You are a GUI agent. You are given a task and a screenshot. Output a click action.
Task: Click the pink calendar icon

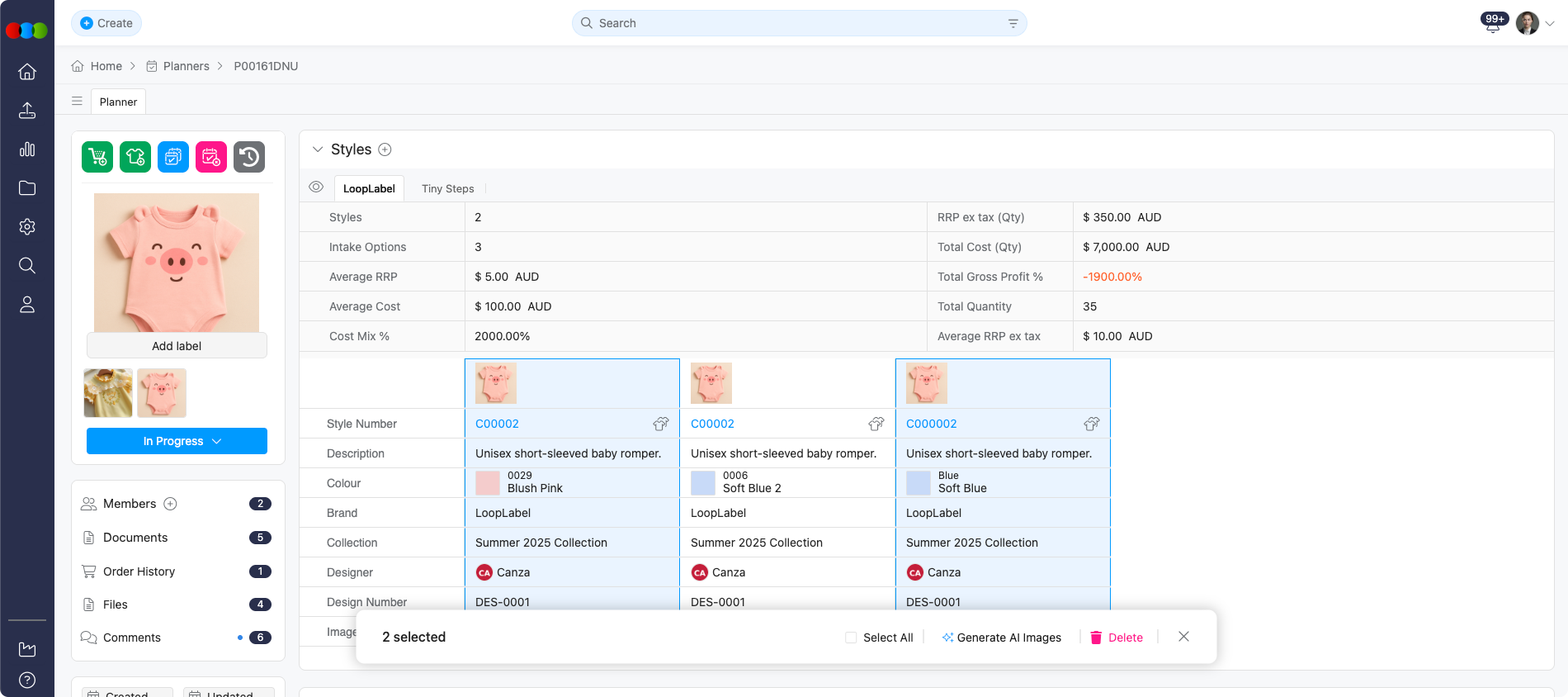[211, 157]
